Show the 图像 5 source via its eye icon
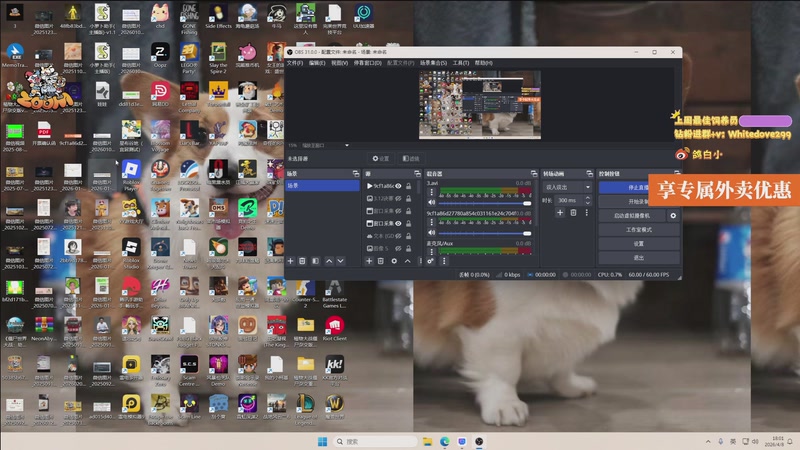The width and height of the screenshot is (800, 450). click(398, 248)
